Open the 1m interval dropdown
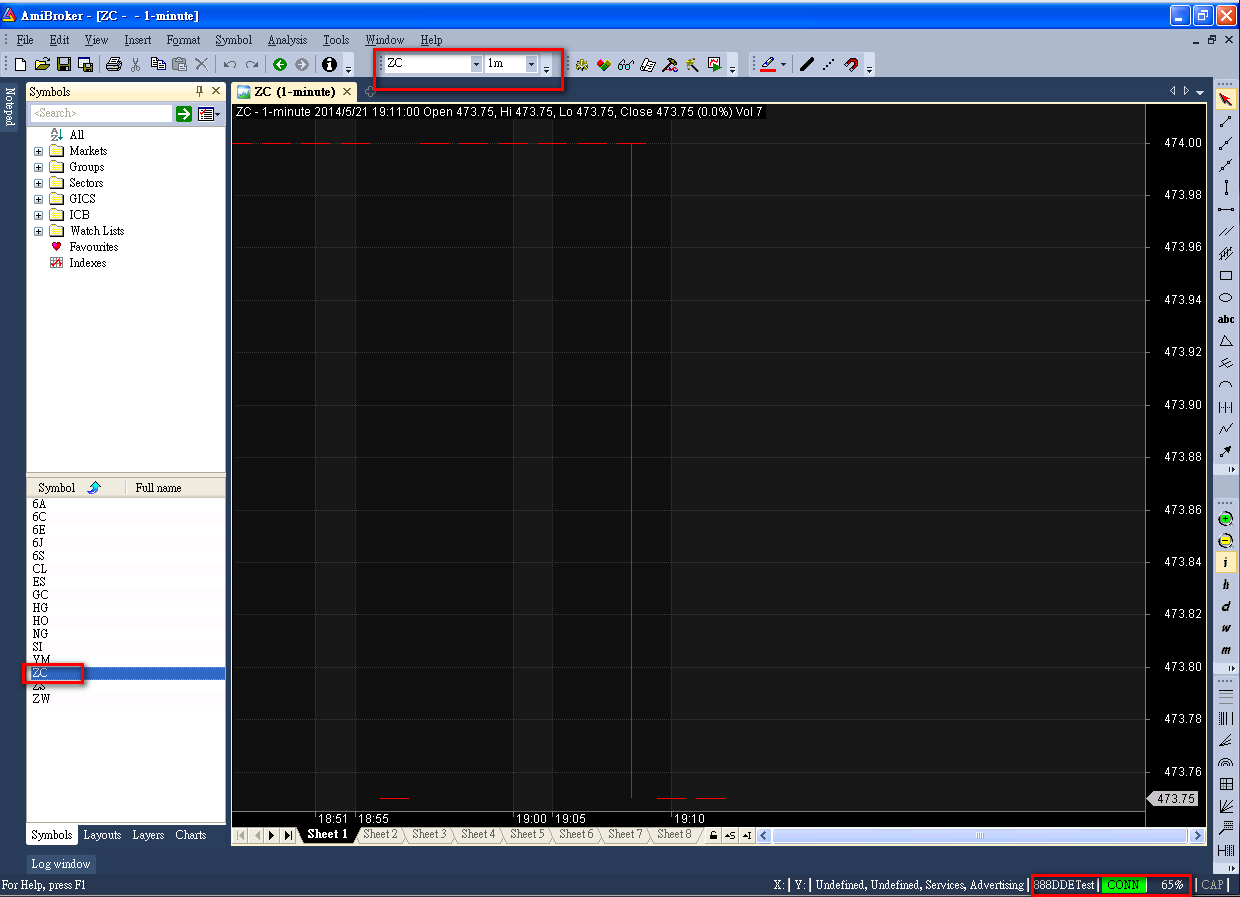Viewport: 1240px width, 897px height. point(531,64)
